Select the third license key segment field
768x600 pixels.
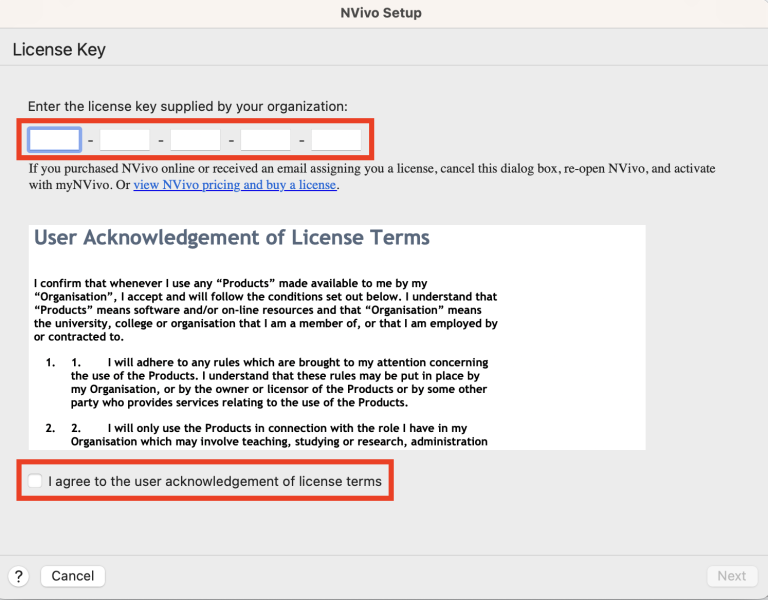point(195,140)
